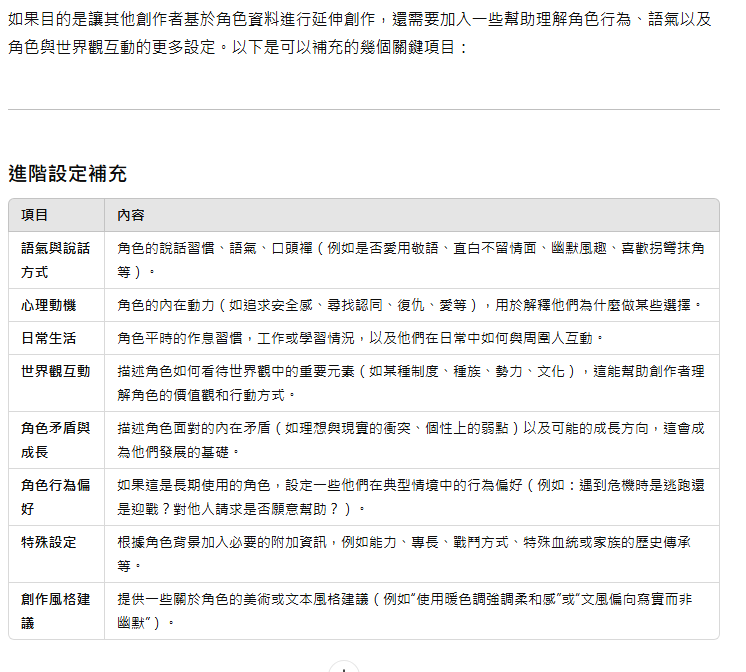Select the 日常生活 row label

pos(49,338)
